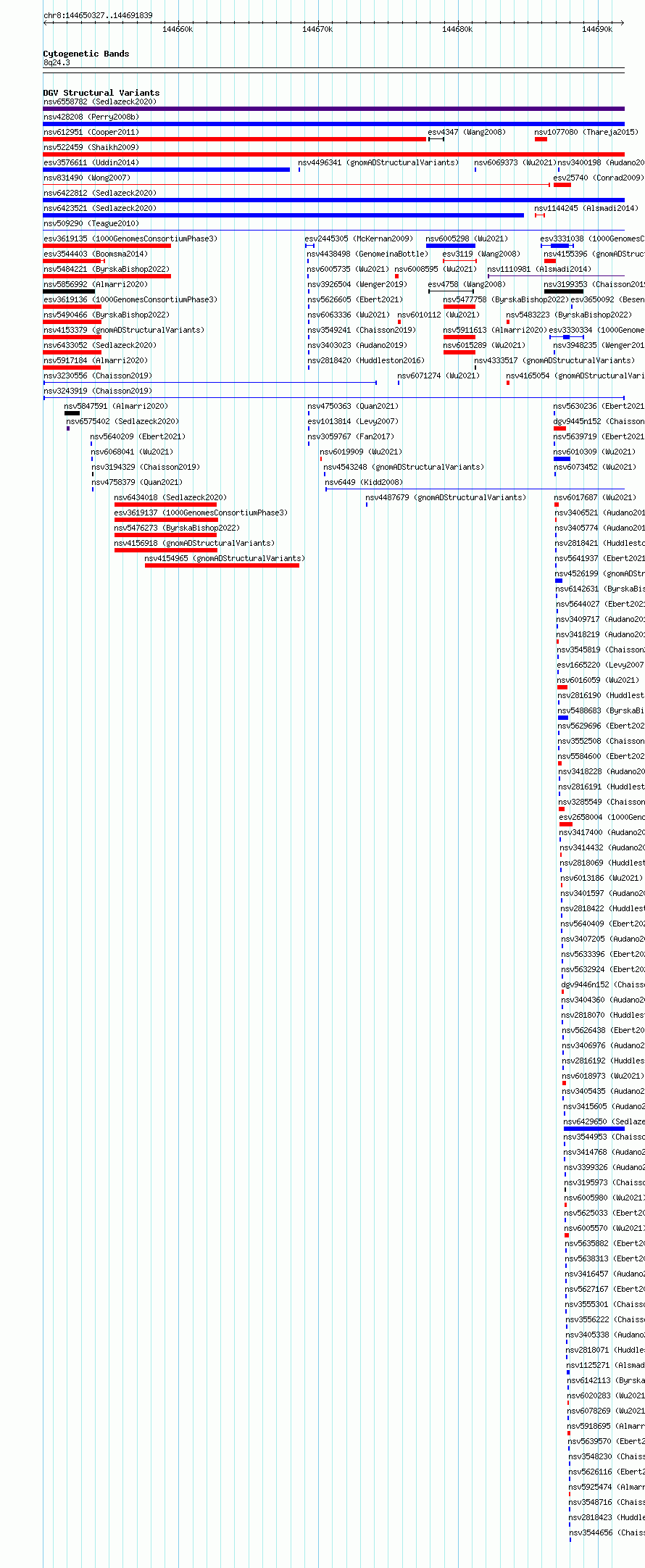
Task: Select esv4347 (Wang2008) variant label
Action: pos(467,132)
